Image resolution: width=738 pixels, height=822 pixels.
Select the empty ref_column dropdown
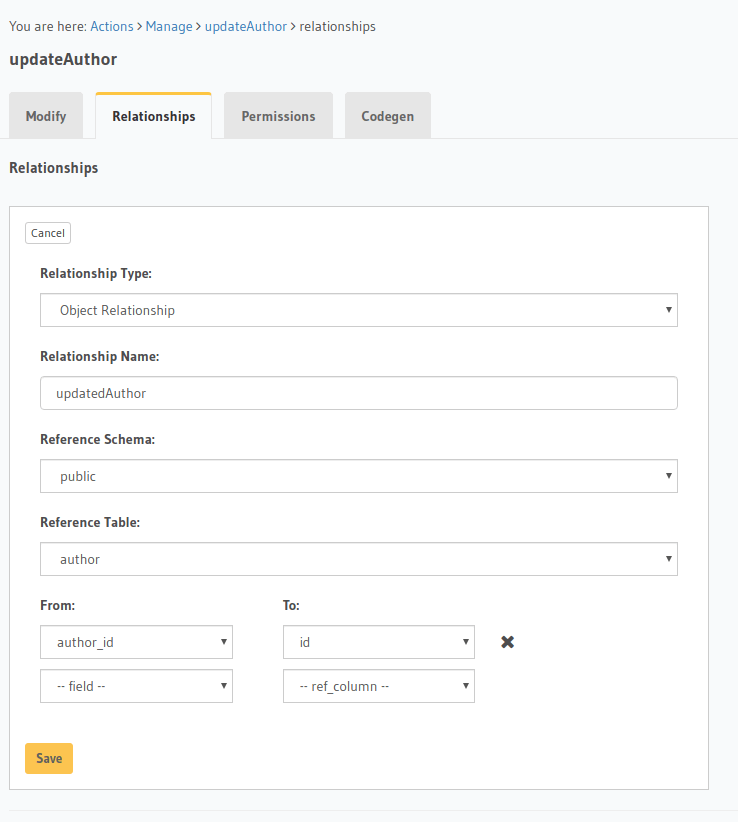pos(378,686)
